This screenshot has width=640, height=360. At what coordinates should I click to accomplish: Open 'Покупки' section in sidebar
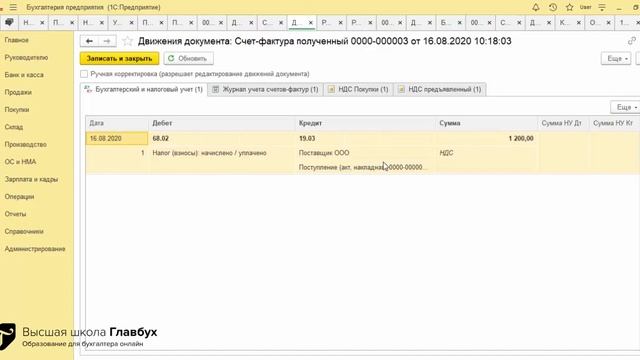(x=17, y=109)
